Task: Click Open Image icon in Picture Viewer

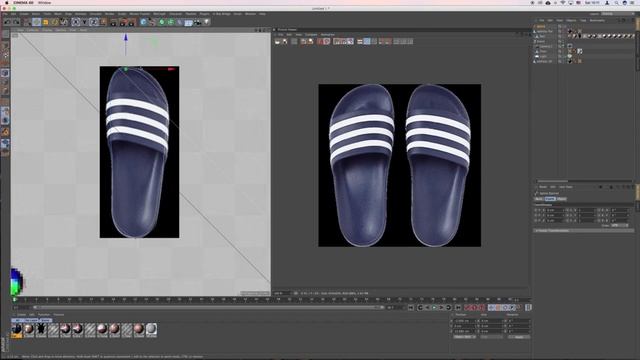Action: point(278,41)
